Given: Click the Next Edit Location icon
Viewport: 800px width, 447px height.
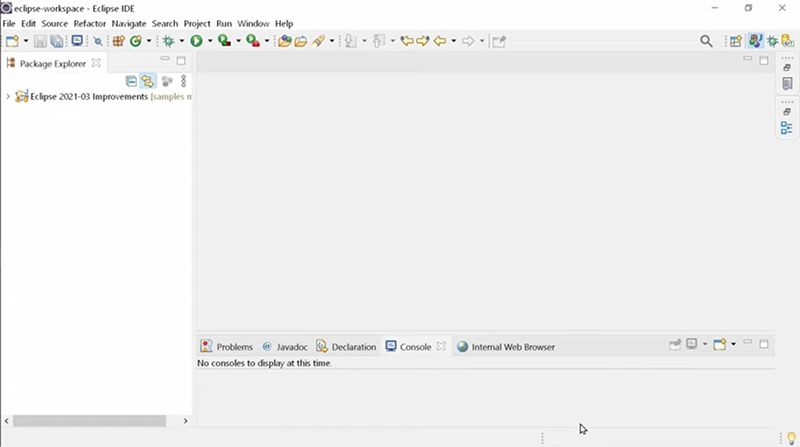Looking at the screenshot, I should point(422,41).
